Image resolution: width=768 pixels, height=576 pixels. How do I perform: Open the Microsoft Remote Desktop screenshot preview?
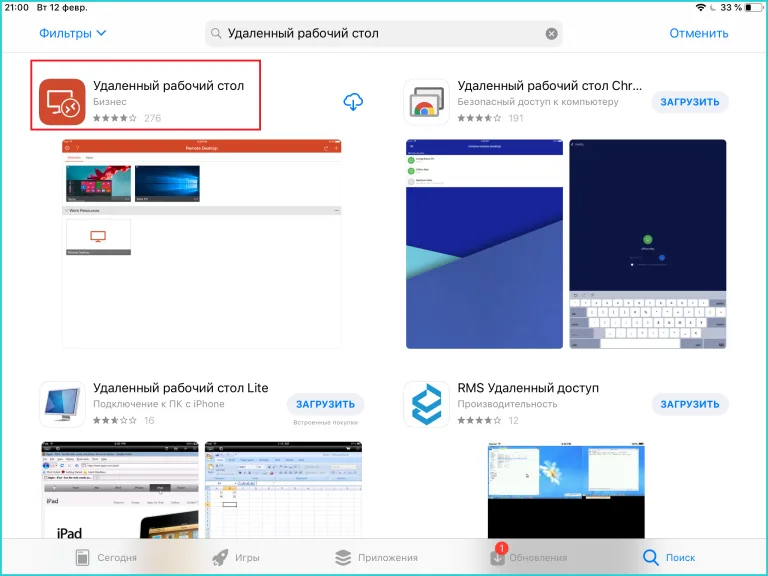(201, 244)
